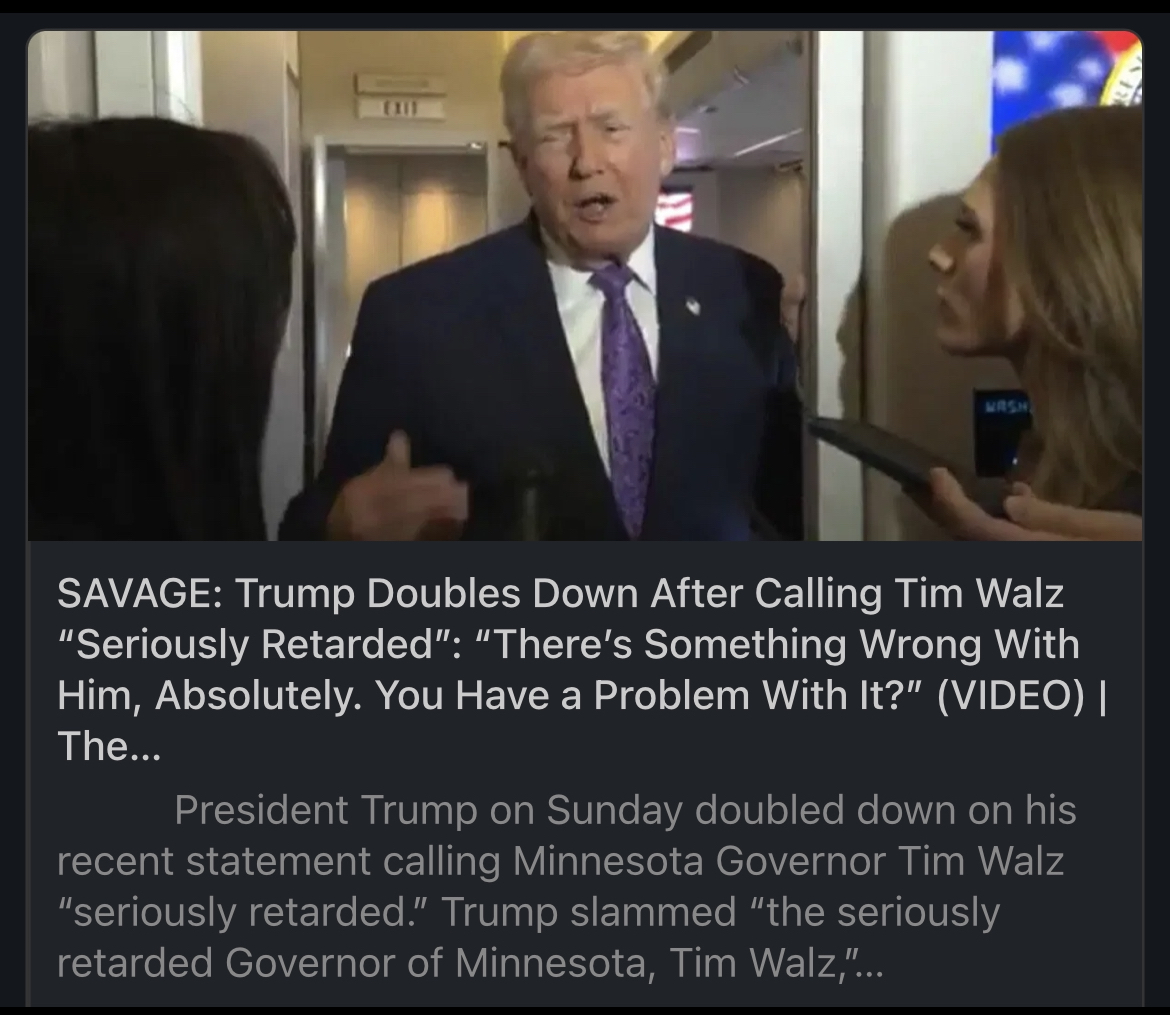Click the purple patterned tie in image
Image resolution: width=1170 pixels, height=1015 pixels.
625,396
